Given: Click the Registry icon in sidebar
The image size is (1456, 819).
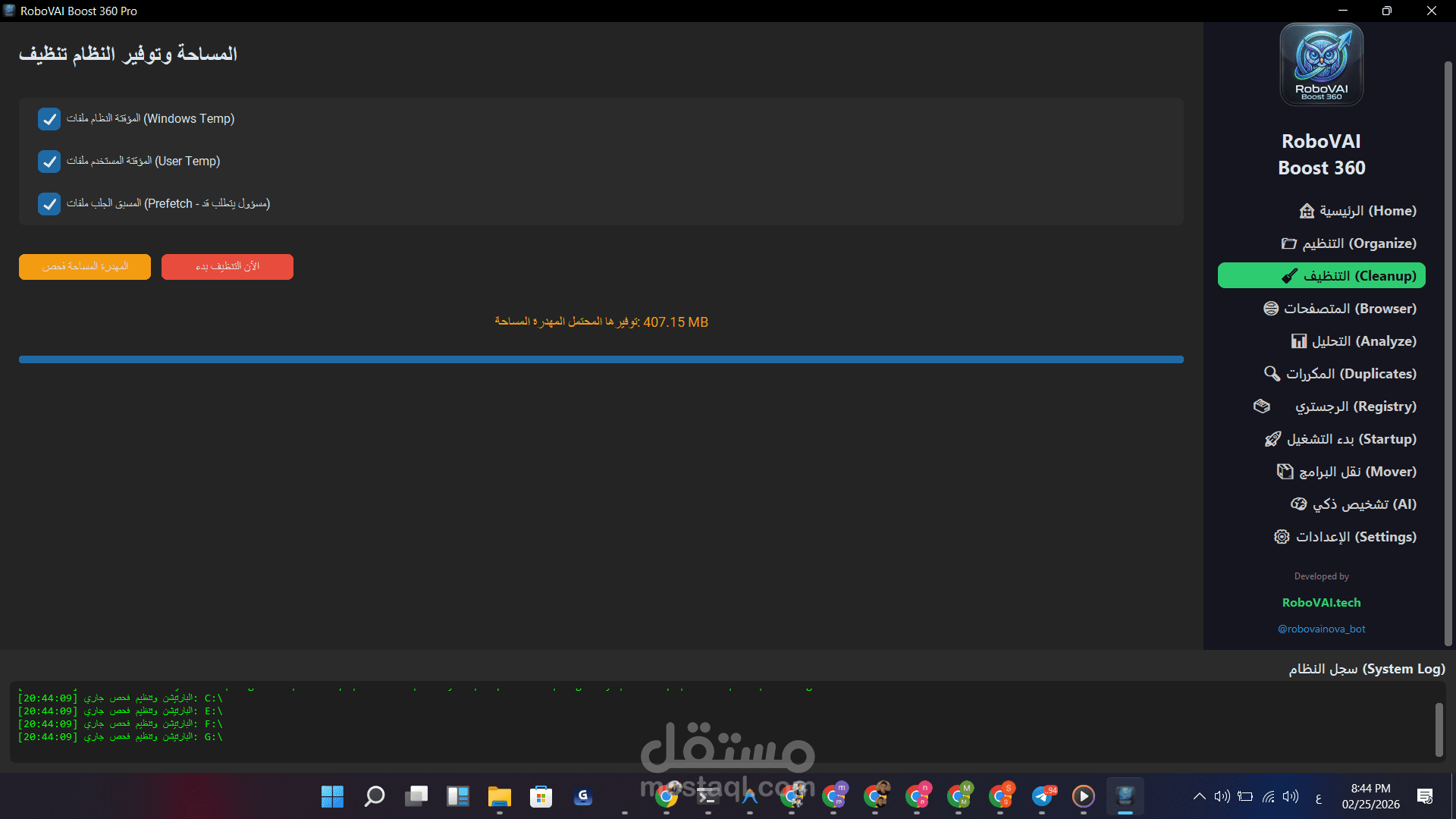Looking at the screenshot, I should pos(1262,406).
